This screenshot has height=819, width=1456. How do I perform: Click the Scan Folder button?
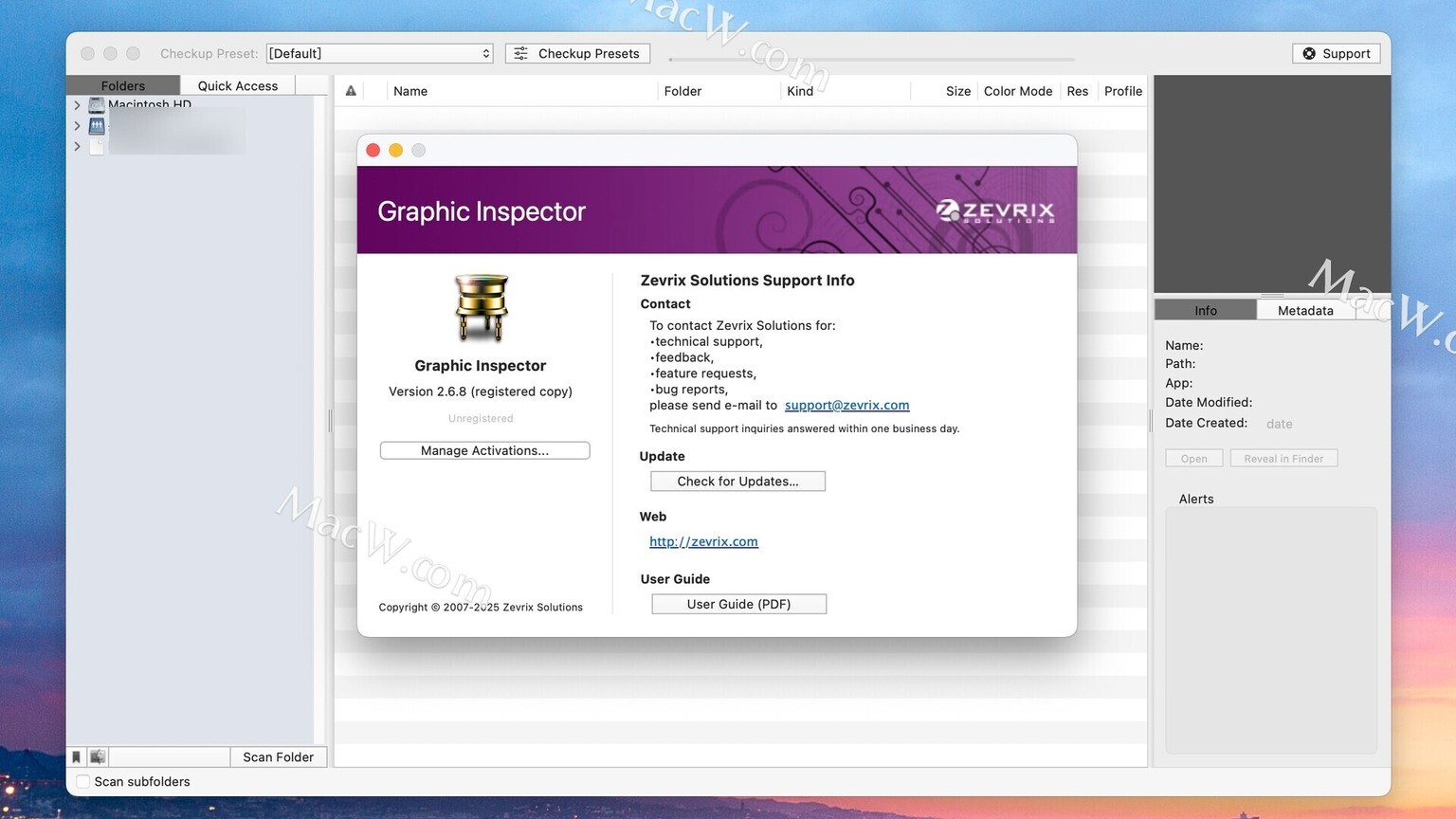click(278, 756)
